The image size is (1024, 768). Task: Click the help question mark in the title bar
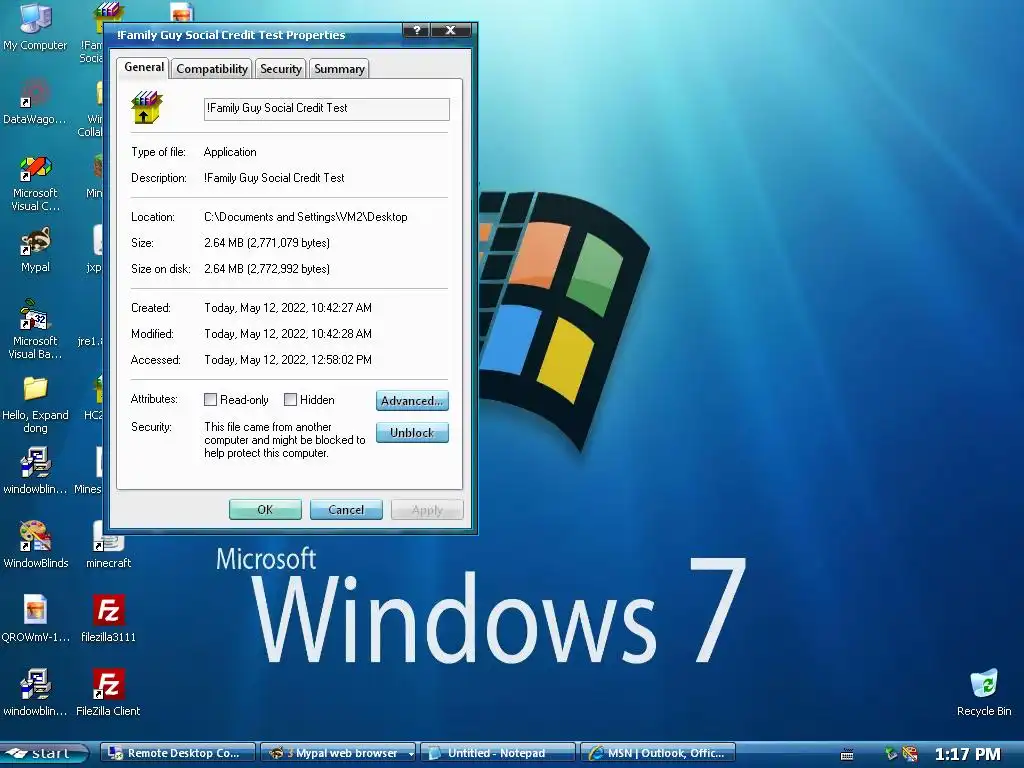click(417, 30)
